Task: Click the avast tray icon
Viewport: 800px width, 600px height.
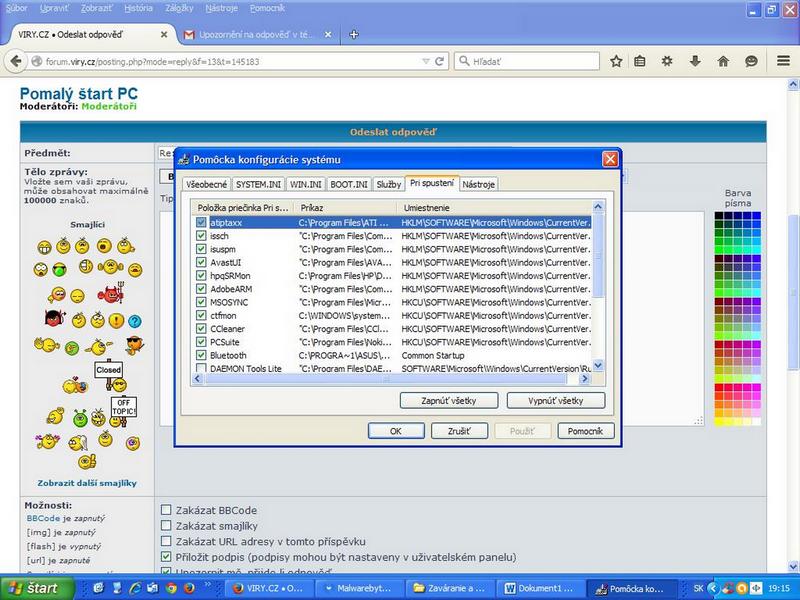Action: 741,589
